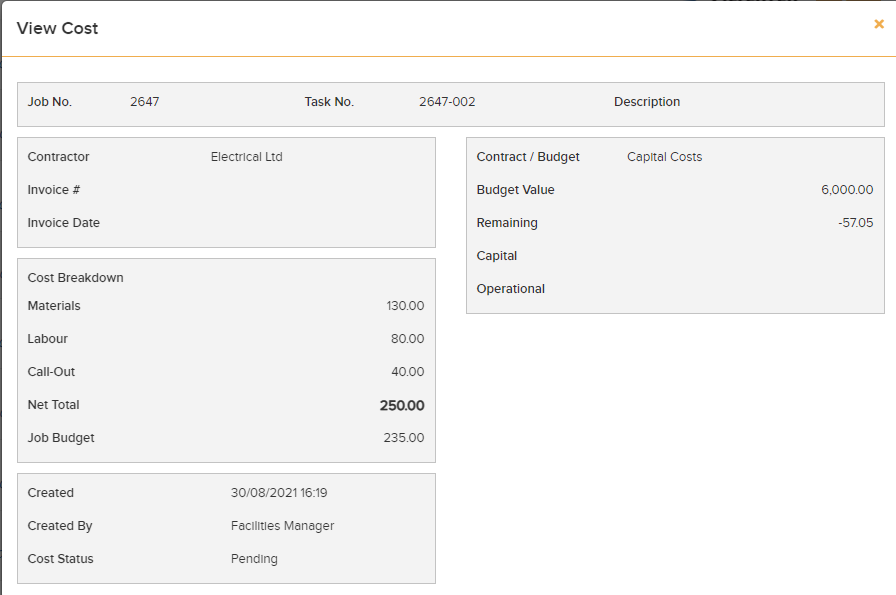Close the View Cost dialog
This screenshot has width=896, height=595.
pyautogui.click(x=878, y=24)
